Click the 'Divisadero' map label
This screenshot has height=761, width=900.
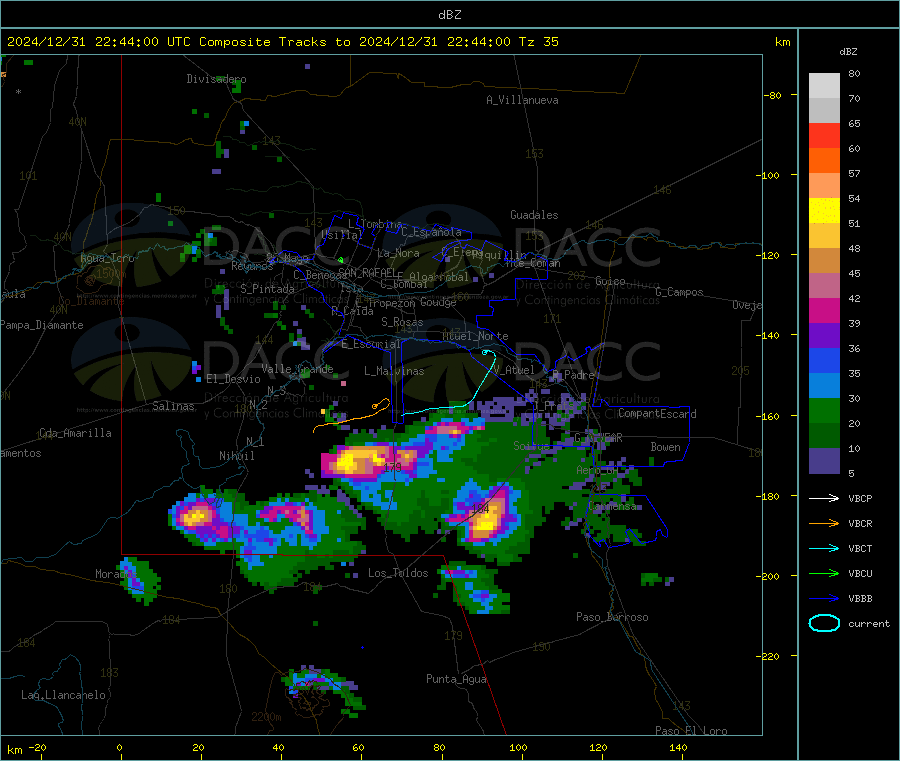coord(216,79)
